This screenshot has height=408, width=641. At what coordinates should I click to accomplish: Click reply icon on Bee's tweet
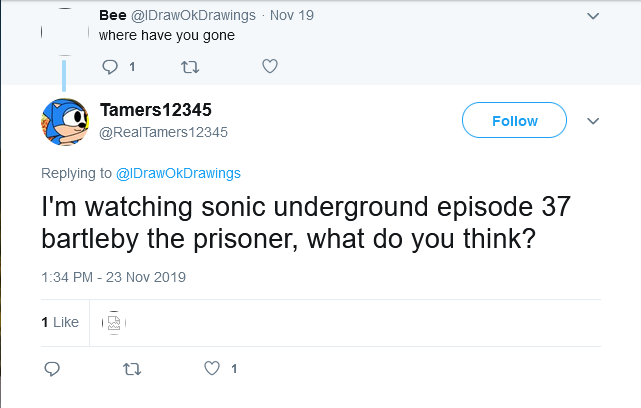tap(111, 67)
